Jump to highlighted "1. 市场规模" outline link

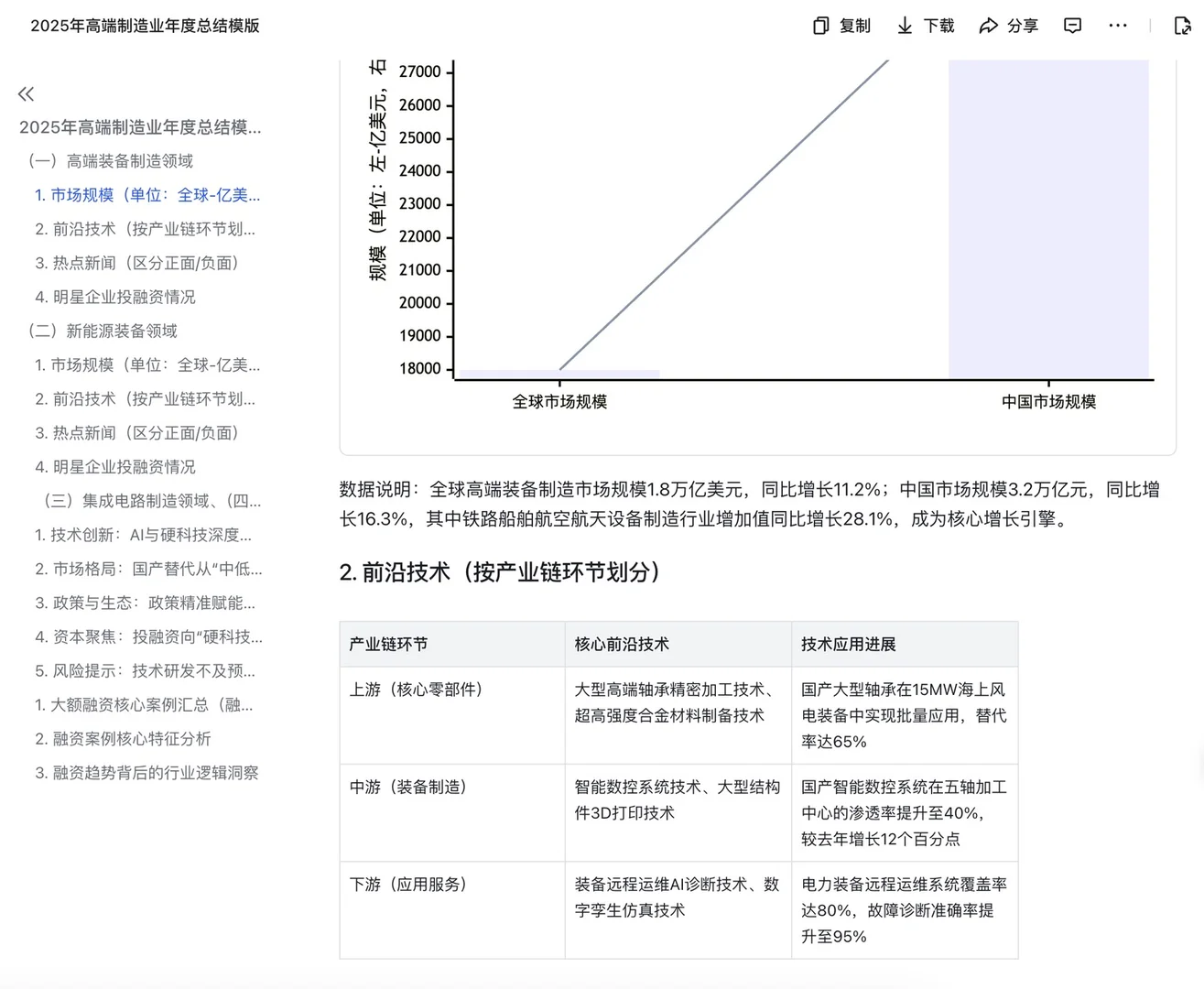146,195
